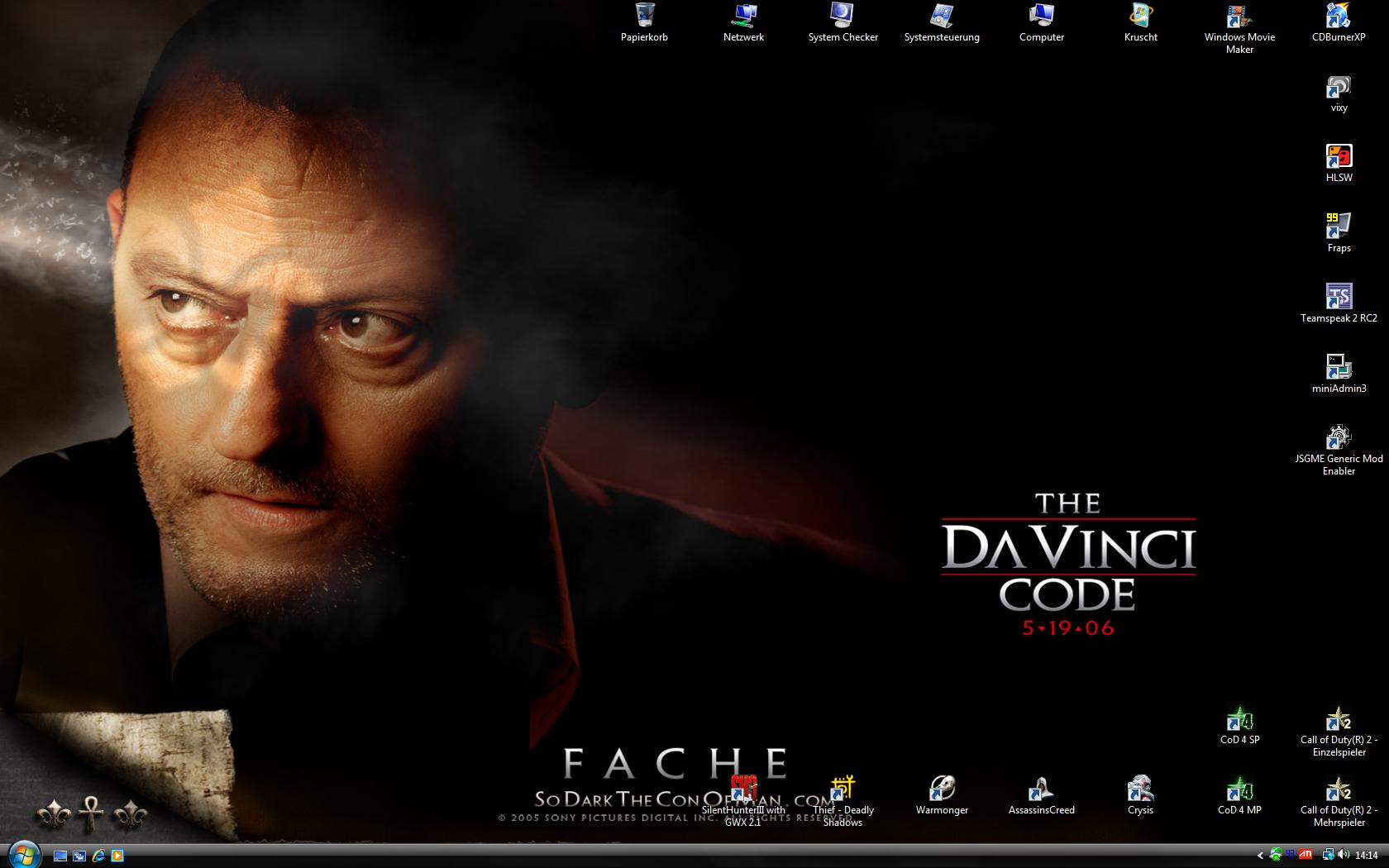Select the vixy desktop shortcut
The width and height of the screenshot is (1389, 868).
pos(1339,93)
